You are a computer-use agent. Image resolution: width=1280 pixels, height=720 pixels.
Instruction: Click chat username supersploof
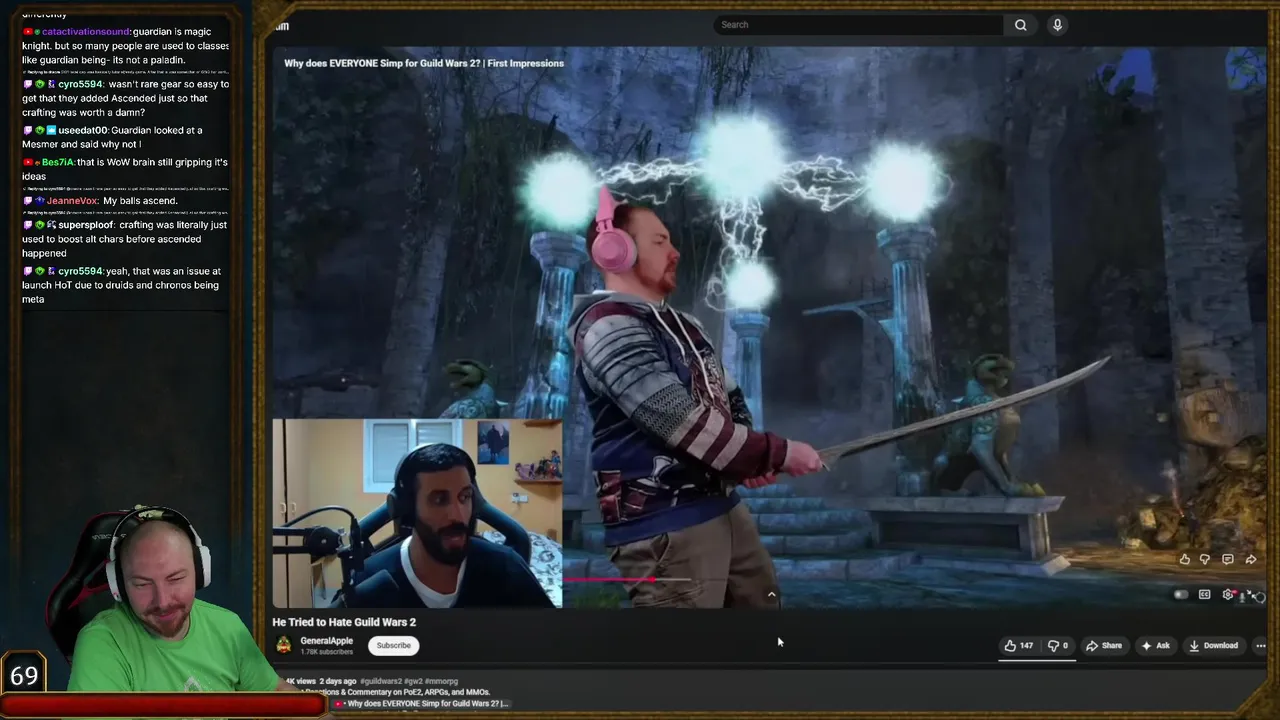click(86, 226)
